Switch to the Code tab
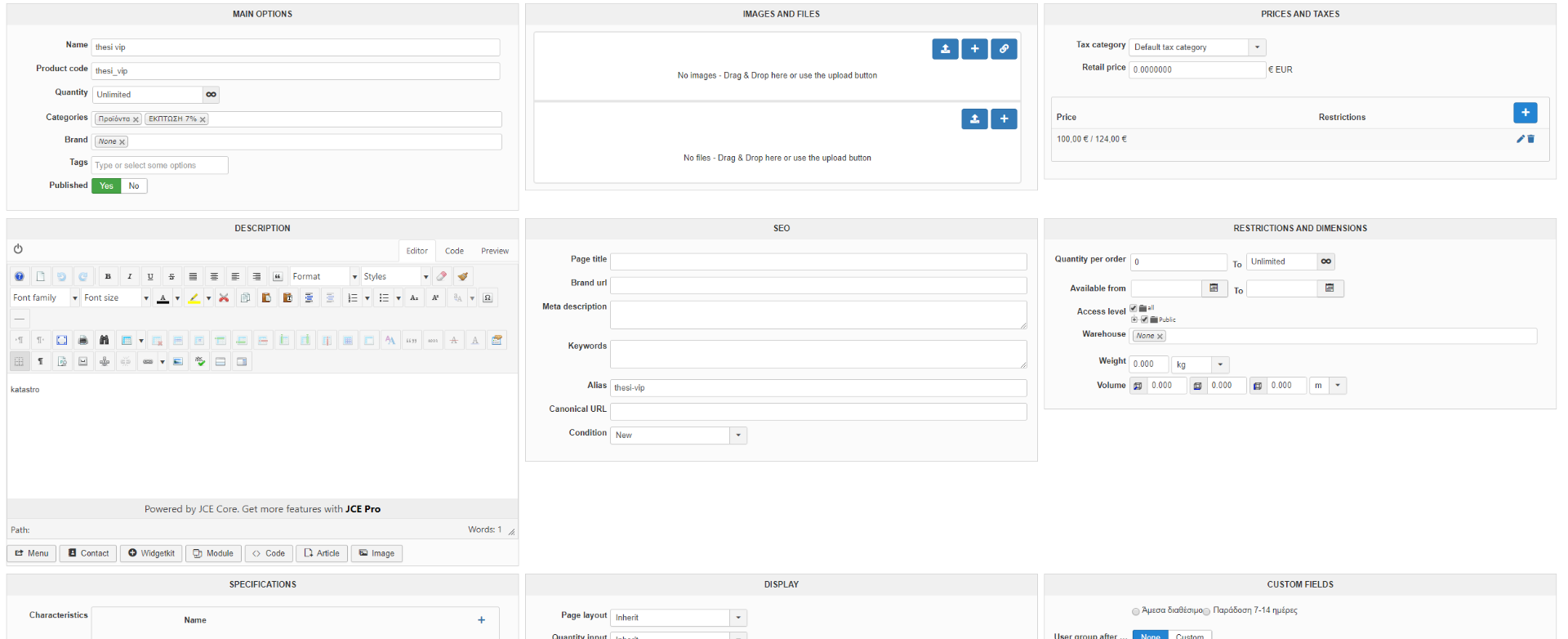The height and width of the screenshot is (639, 1568). coord(454,251)
